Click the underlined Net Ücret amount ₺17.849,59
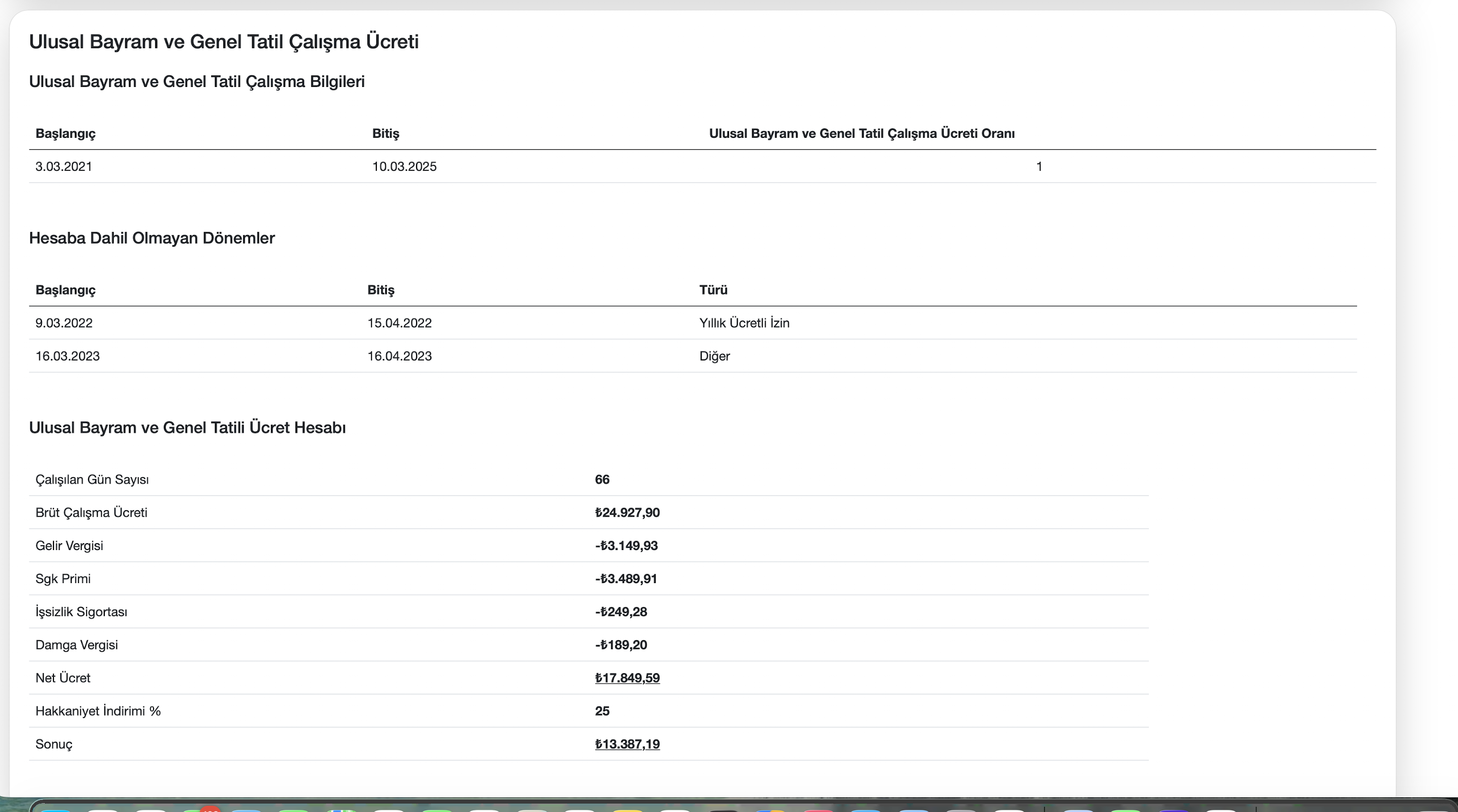1458x812 pixels. 627,678
